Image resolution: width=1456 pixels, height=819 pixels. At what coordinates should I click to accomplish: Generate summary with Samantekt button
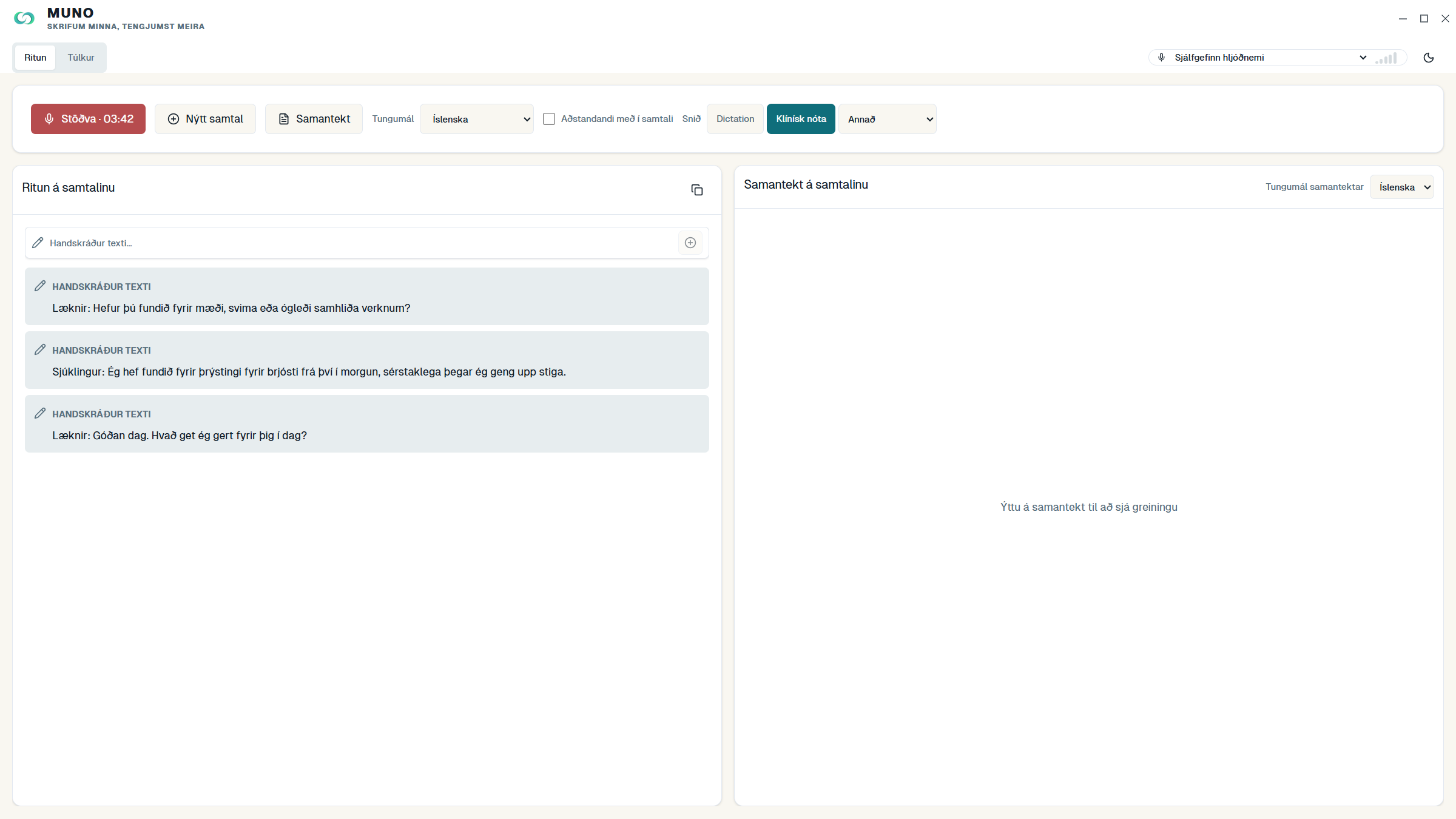tap(314, 119)
